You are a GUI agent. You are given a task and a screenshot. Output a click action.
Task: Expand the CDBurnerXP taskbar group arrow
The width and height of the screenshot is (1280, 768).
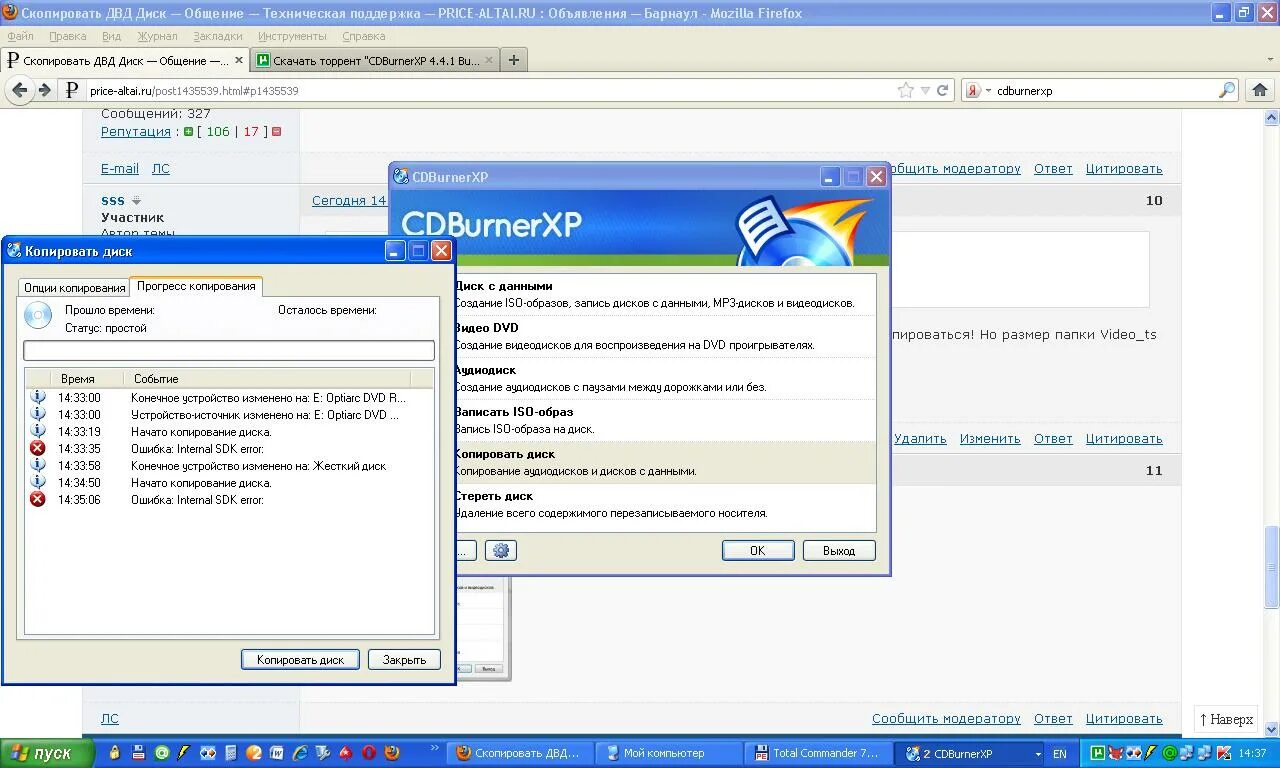[1038, 754]
